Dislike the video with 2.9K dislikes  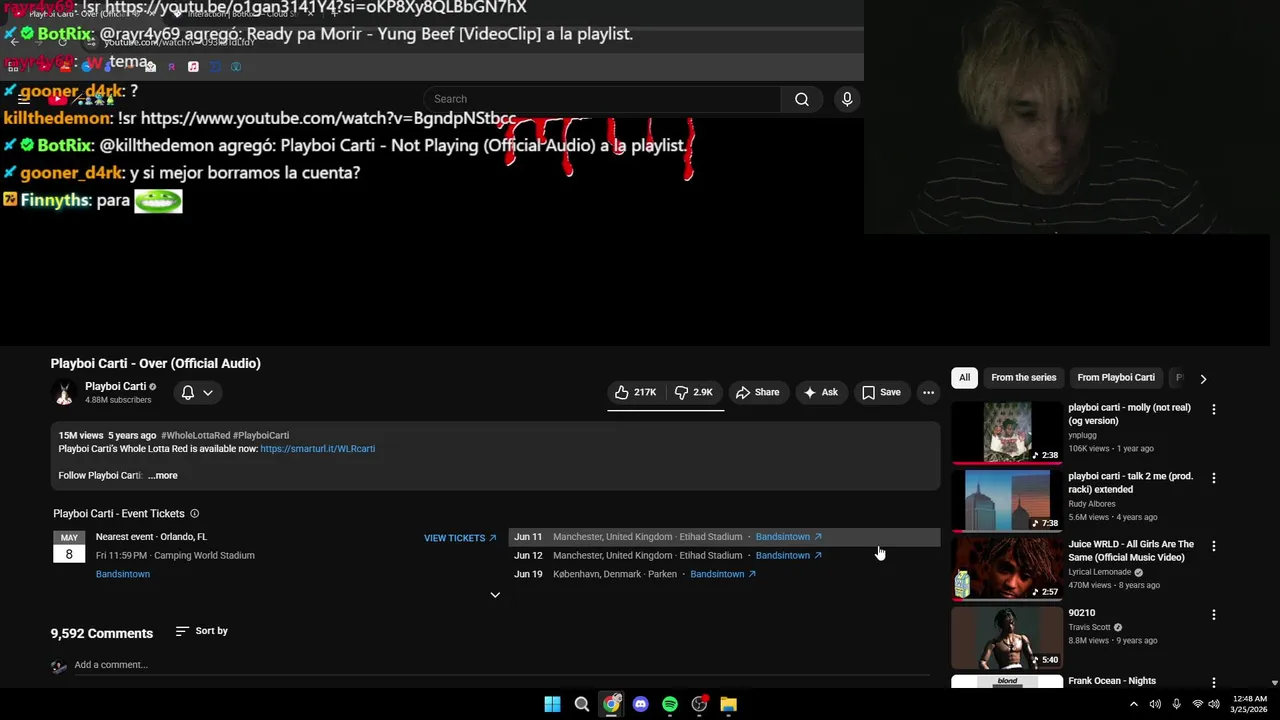694,392
